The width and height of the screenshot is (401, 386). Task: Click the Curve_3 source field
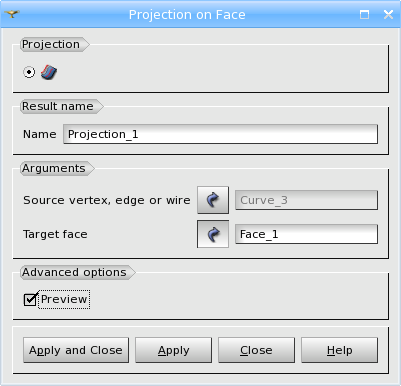306,200
